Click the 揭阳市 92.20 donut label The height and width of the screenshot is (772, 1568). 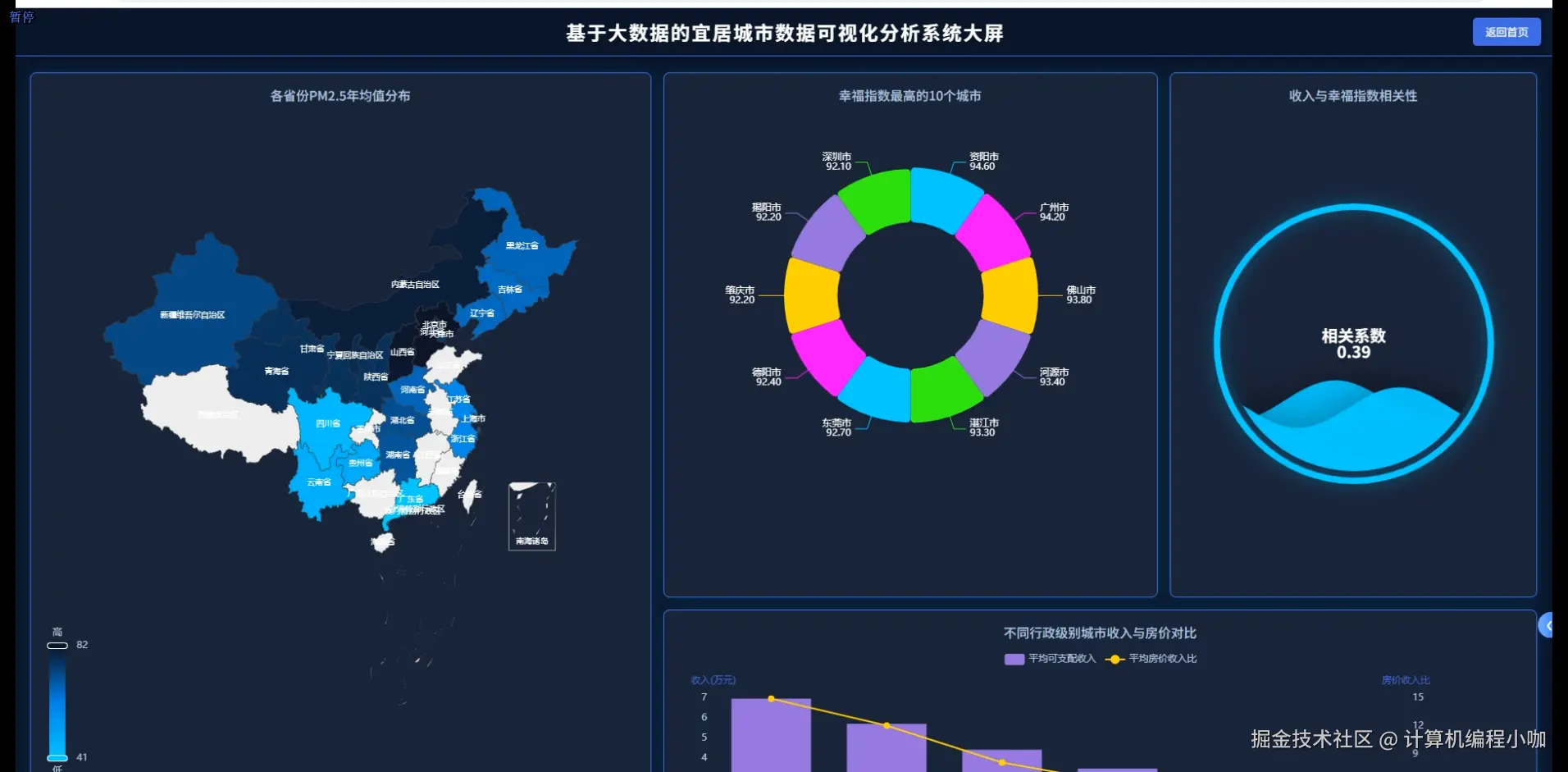(767, 212)
